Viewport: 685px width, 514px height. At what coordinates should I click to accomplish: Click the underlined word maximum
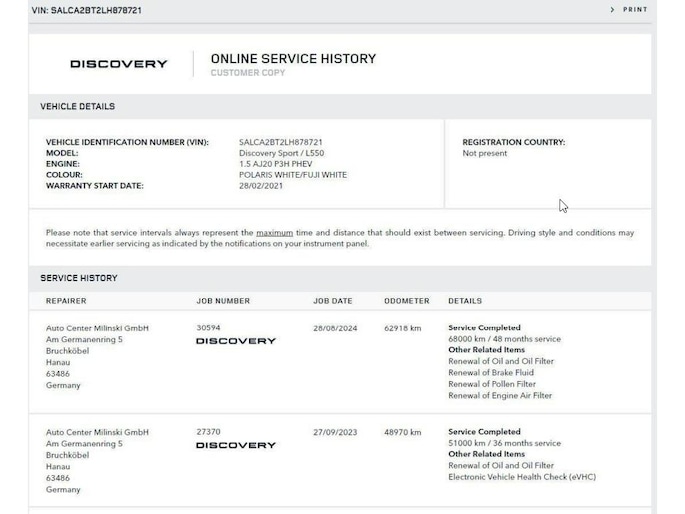(x=274, y=233)
